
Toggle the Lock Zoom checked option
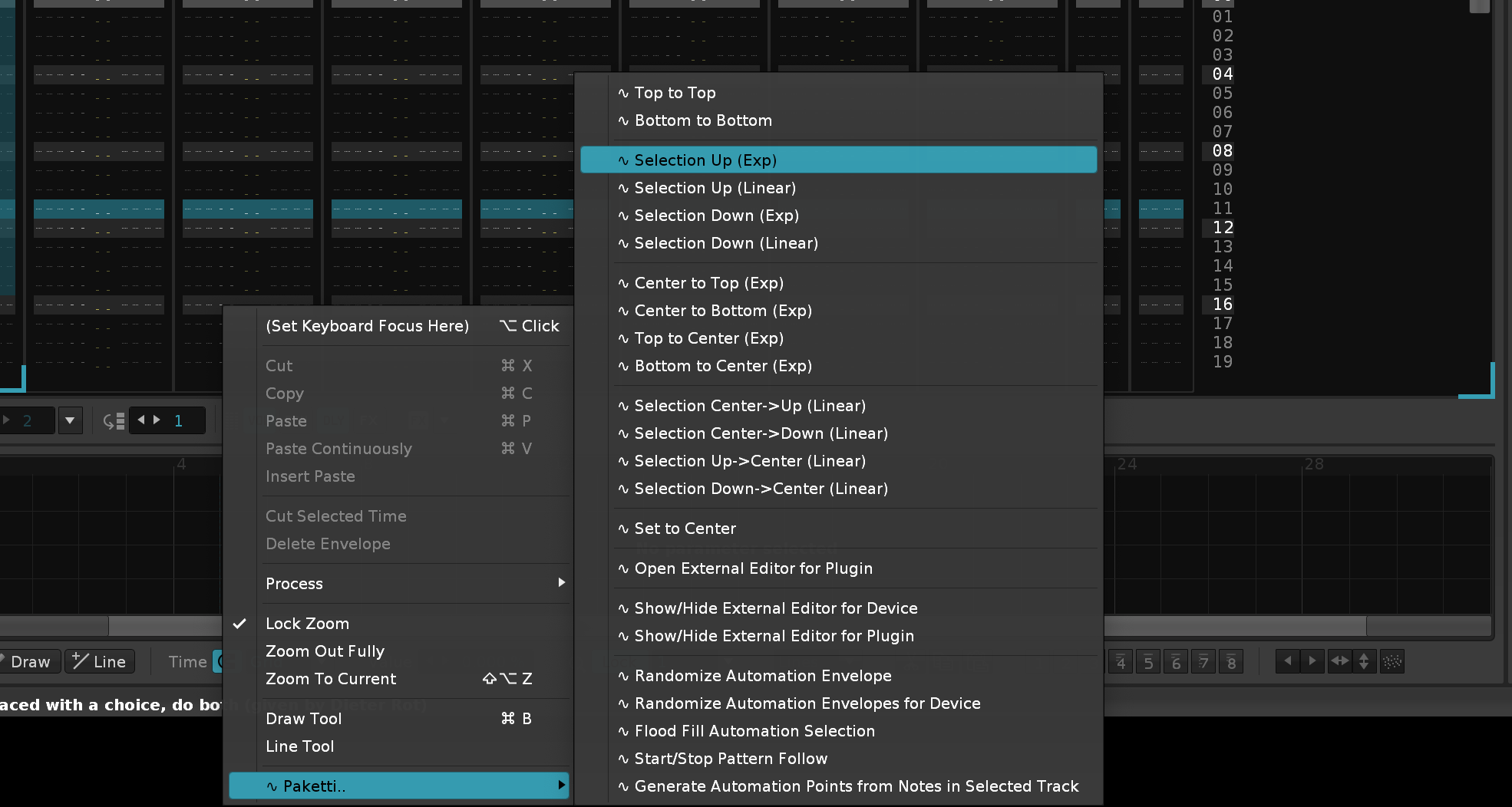tap(307, 624)
